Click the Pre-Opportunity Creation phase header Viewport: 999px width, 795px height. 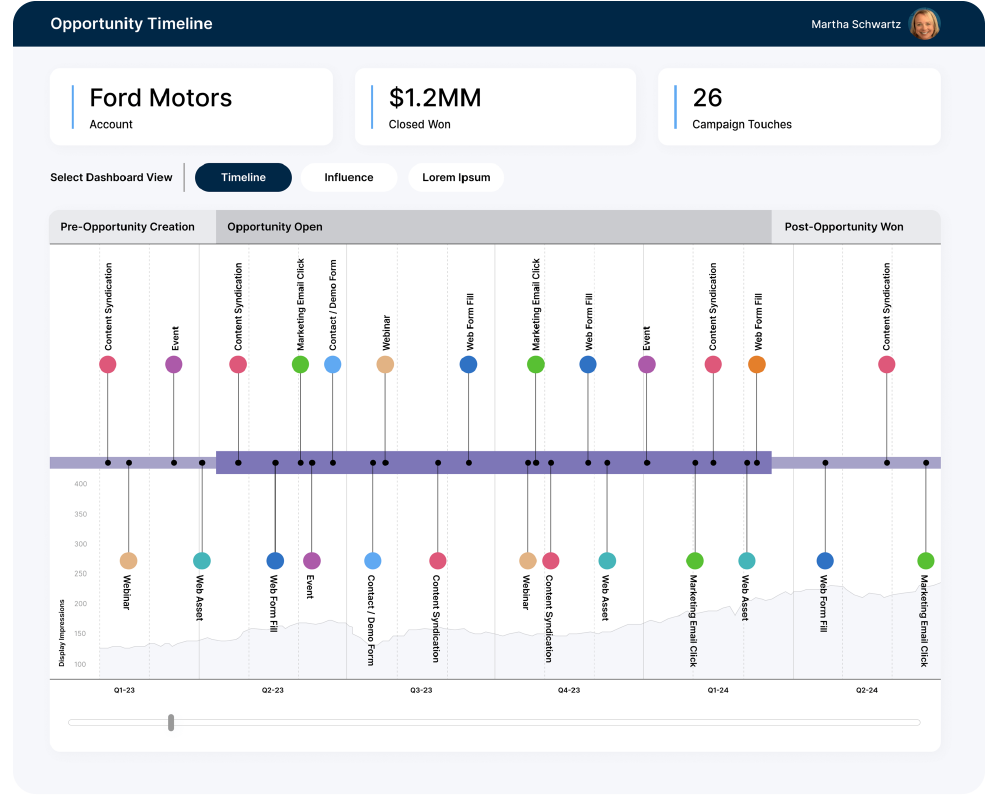click(133, 227)
